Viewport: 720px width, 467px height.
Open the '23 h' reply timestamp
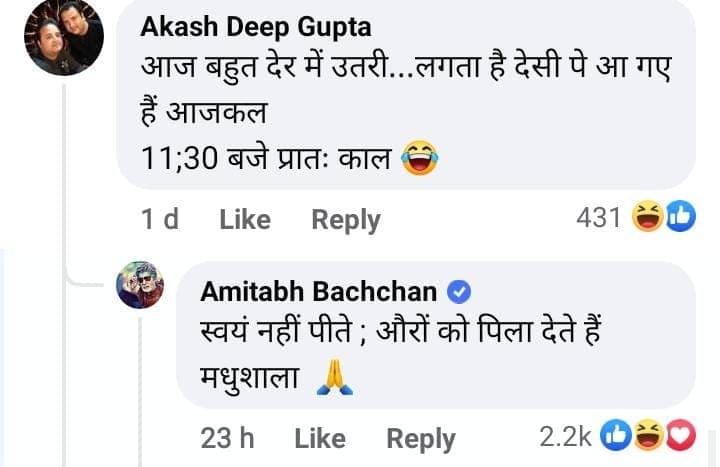(x=226, y=438)
